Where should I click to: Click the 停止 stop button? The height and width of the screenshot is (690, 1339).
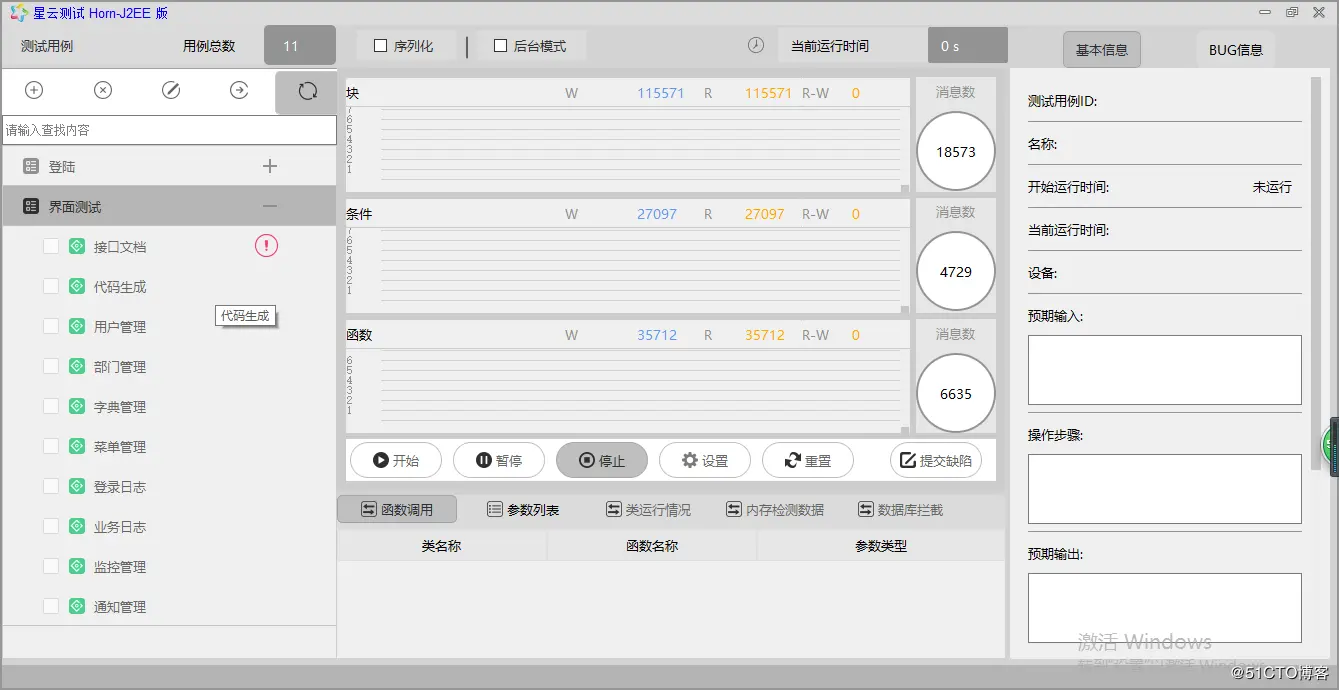point(602,460)
